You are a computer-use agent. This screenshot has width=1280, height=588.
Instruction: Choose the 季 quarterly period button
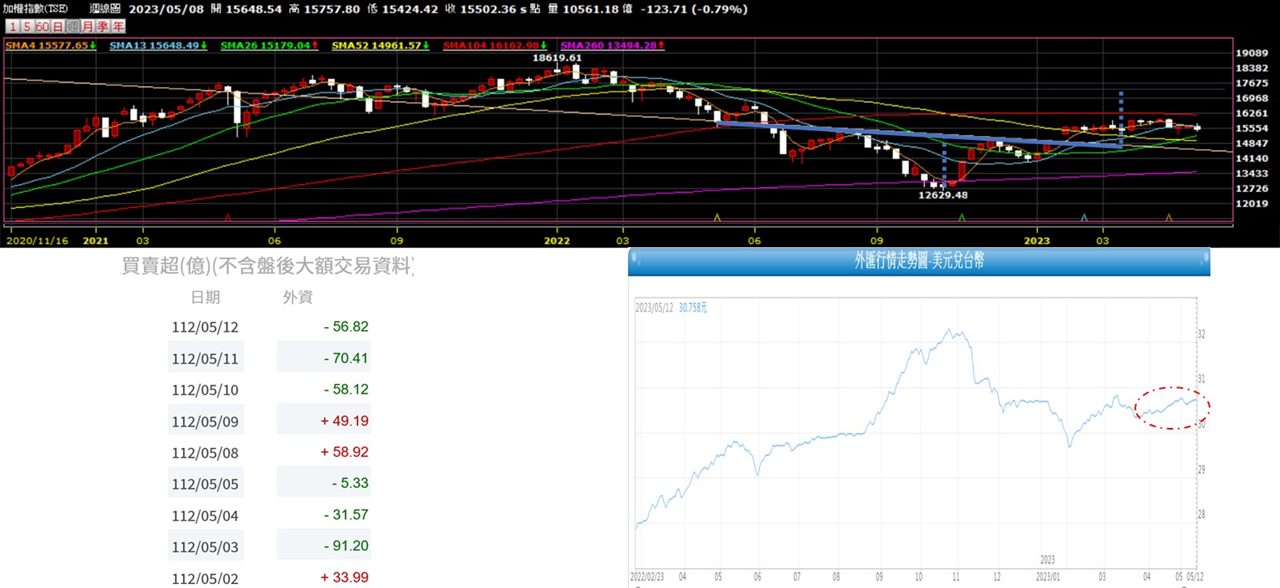tap(103, 27)
